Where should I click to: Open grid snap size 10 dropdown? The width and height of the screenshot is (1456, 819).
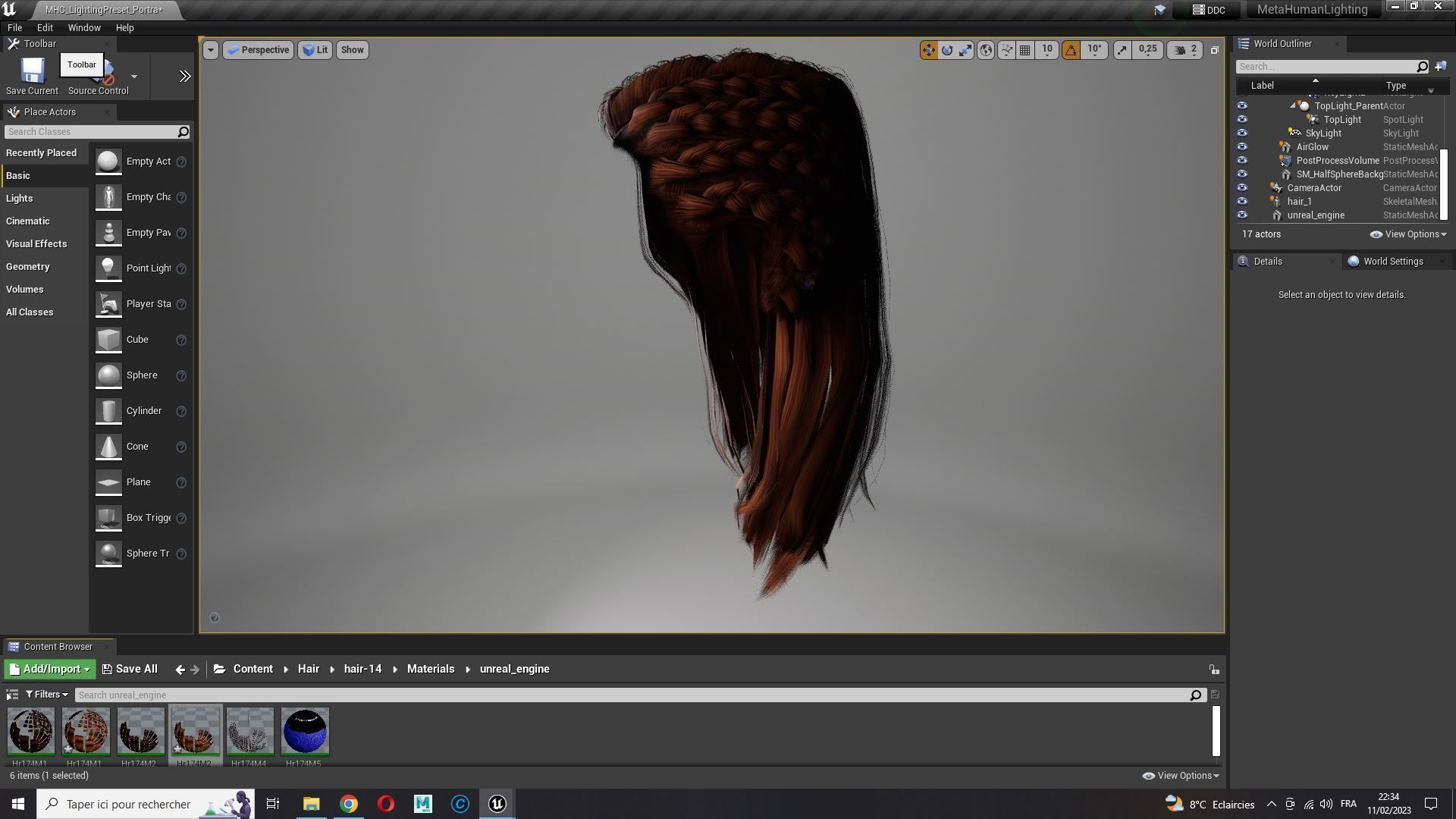point(1047,50)
